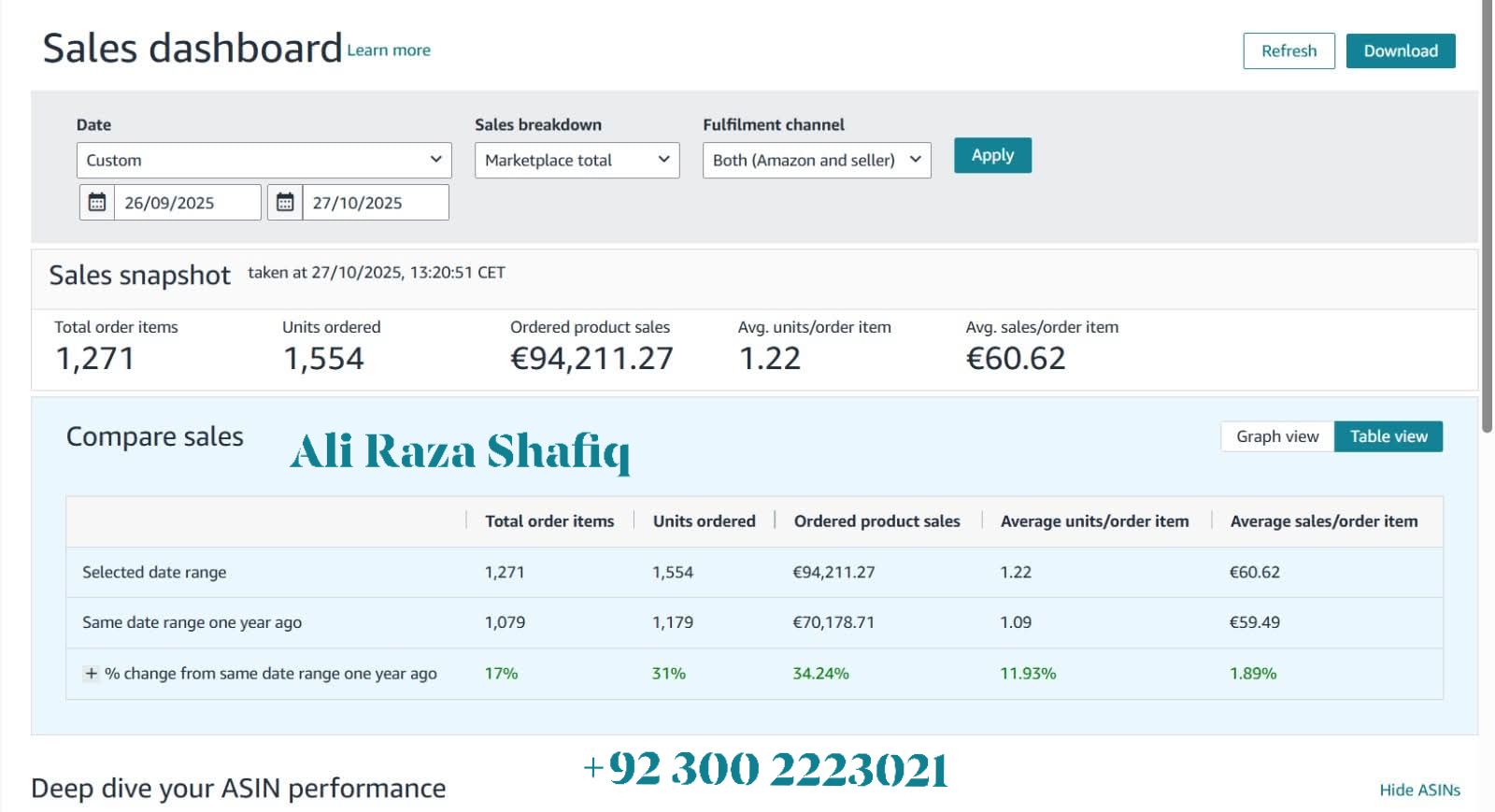This screenshot has width=1495, height=812.
Task: Click the Refresh button
Action: coord(1289,50)
